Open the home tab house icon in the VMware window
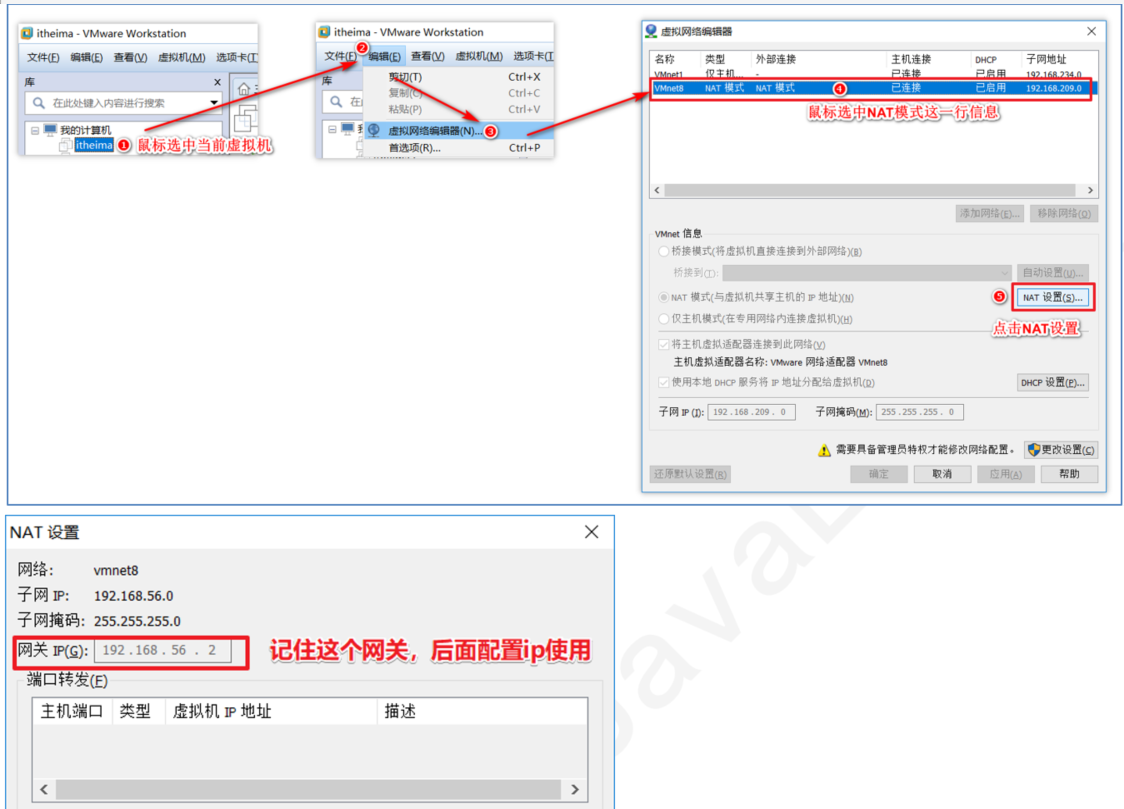 coord(244,89)
